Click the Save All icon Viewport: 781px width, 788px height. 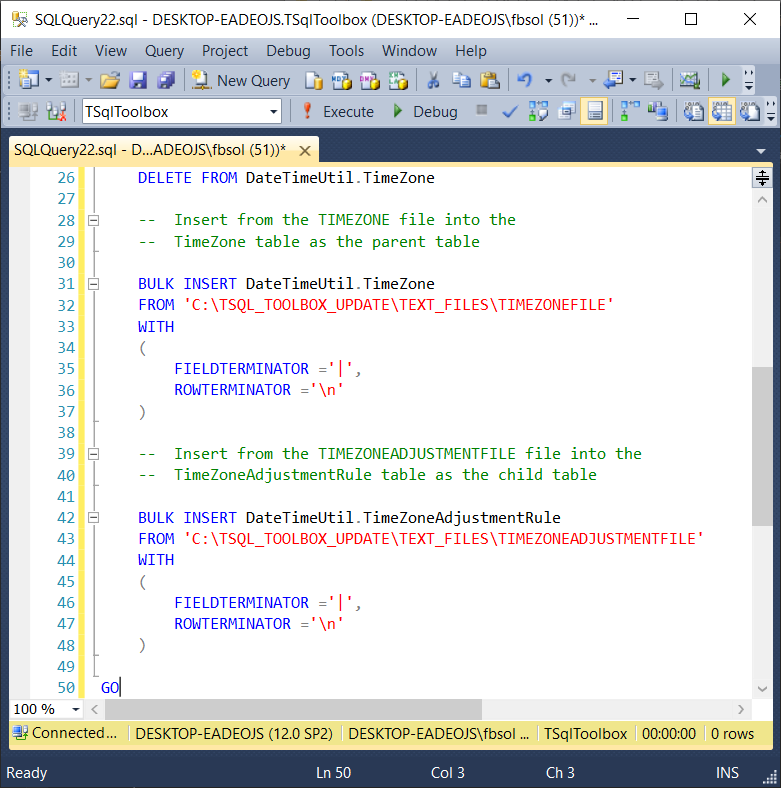(165, 80)
